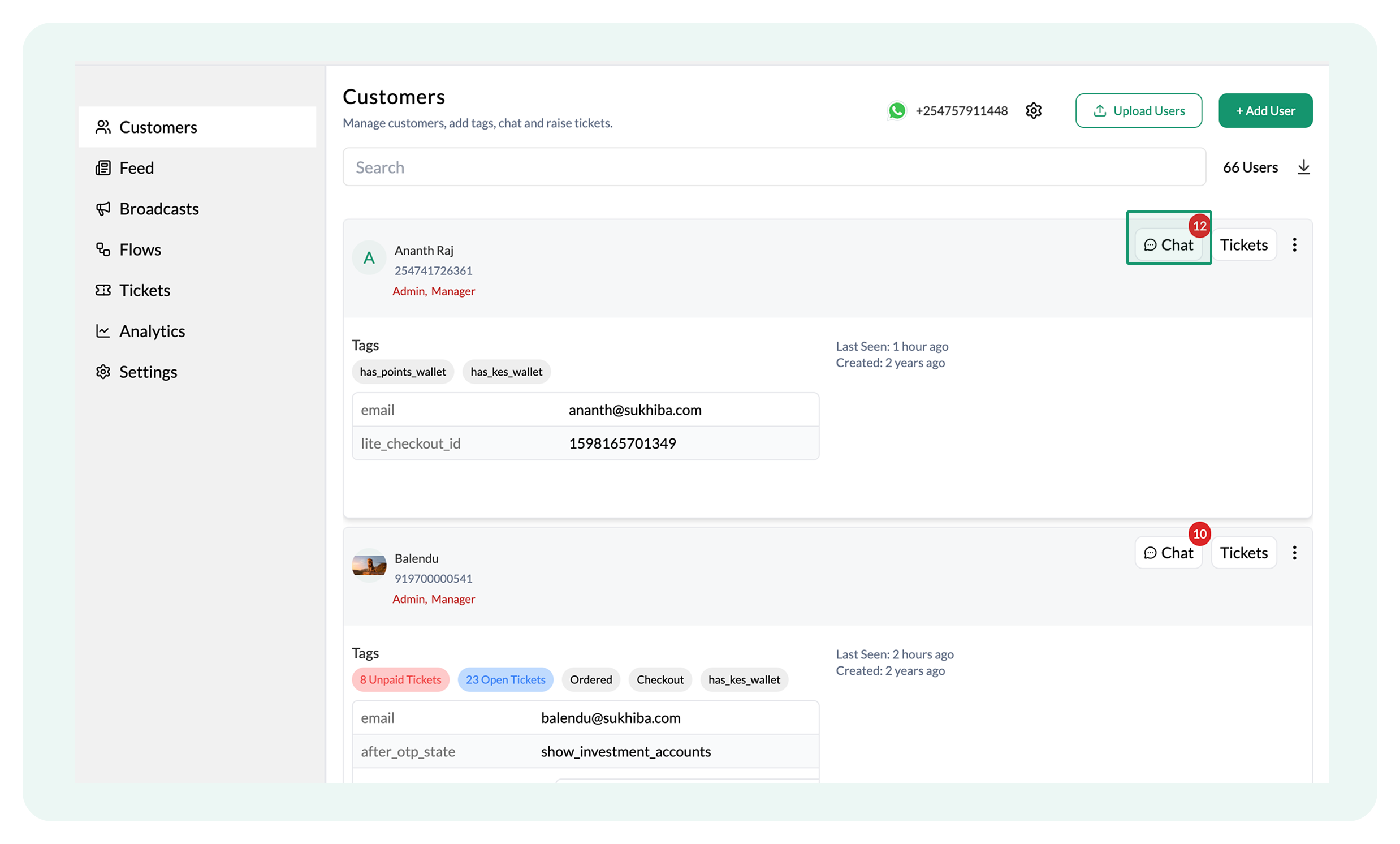Open chat with Ananth Raj

coord(1168,245)
